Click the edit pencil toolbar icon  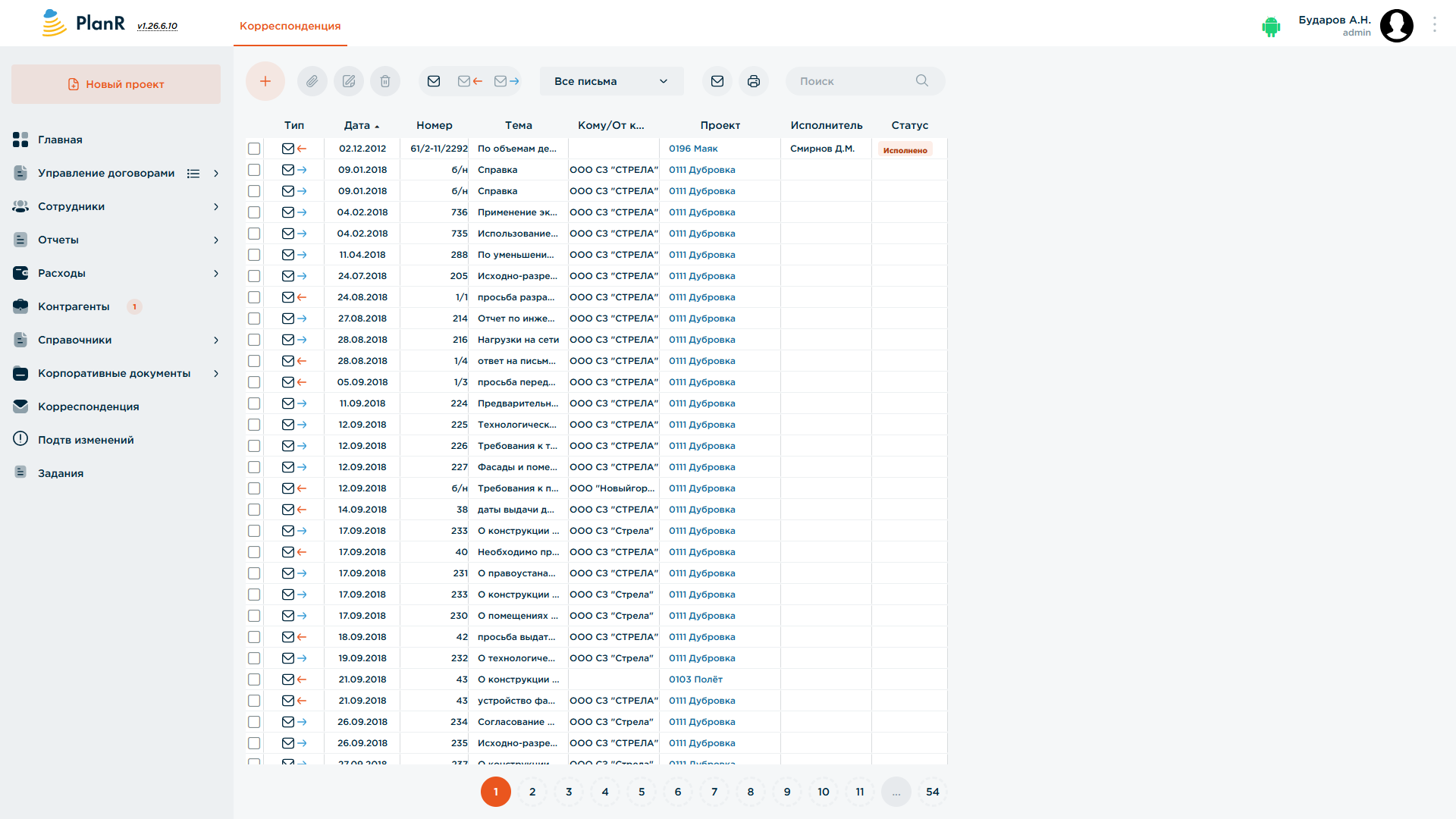pyautogui.click(x=349, y=81)
